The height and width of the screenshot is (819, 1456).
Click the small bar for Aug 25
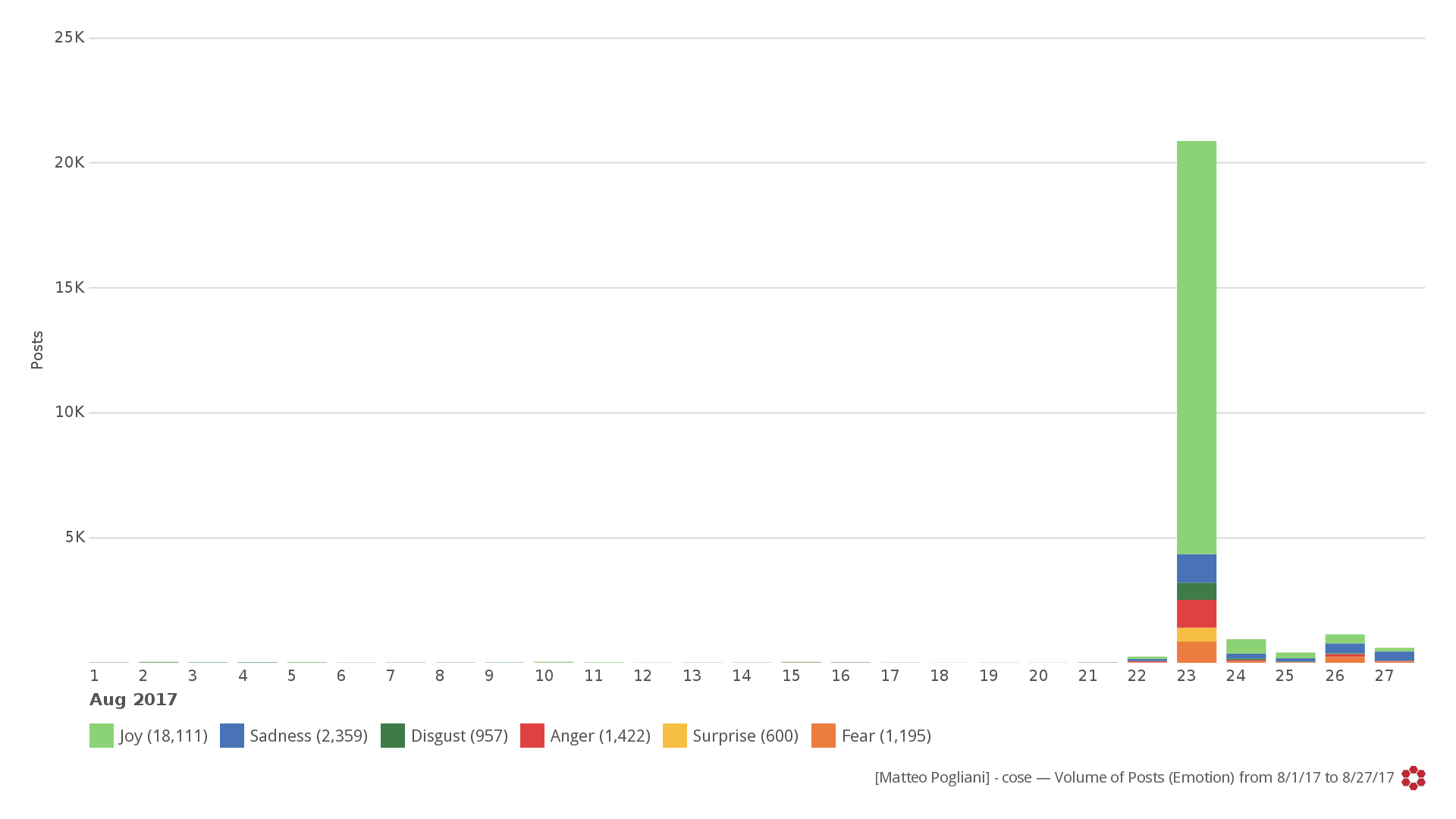pos(1295,657)
